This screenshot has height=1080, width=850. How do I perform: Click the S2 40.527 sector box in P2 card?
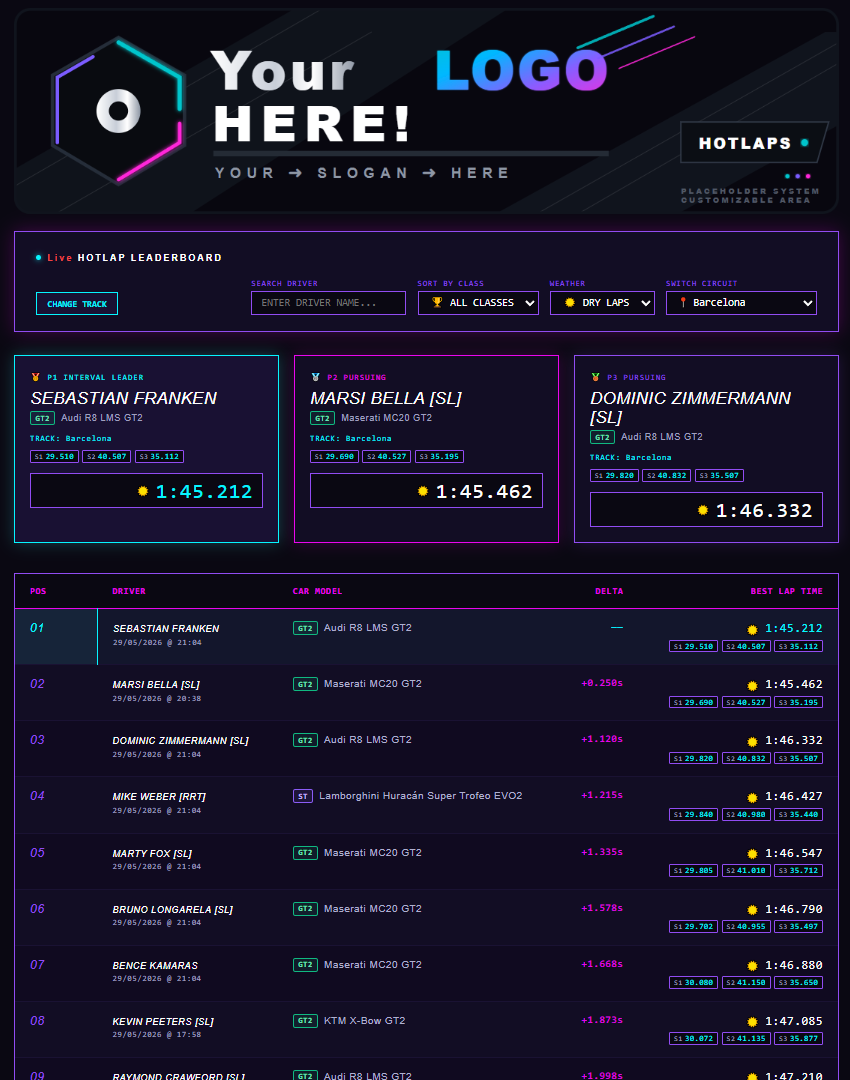tap(386, 457)
